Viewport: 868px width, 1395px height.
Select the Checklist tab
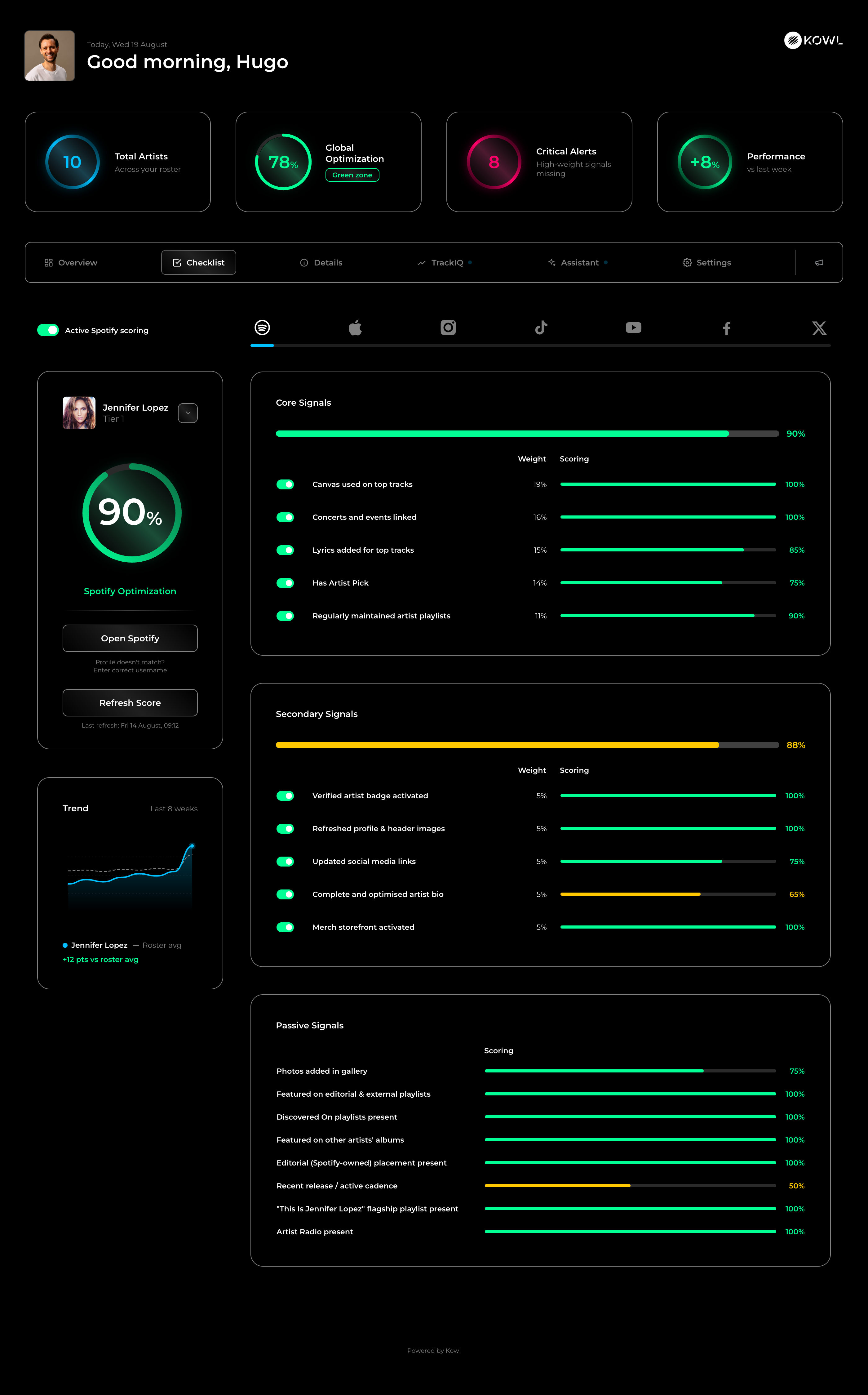point(199,262)
